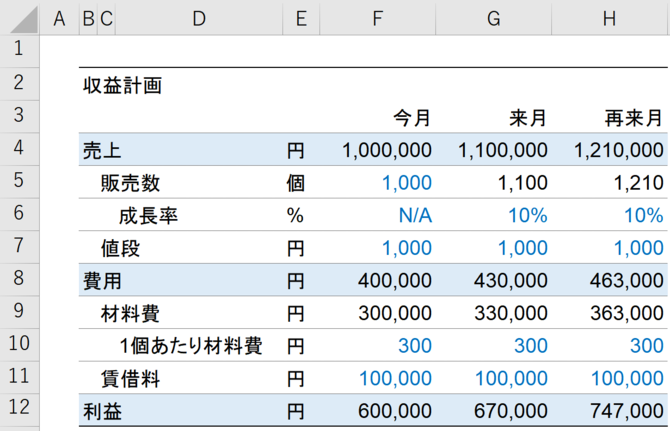Select the 363,000 material cost cell
670x431 pixels.
pyautogui.click(x=610, y=313)
